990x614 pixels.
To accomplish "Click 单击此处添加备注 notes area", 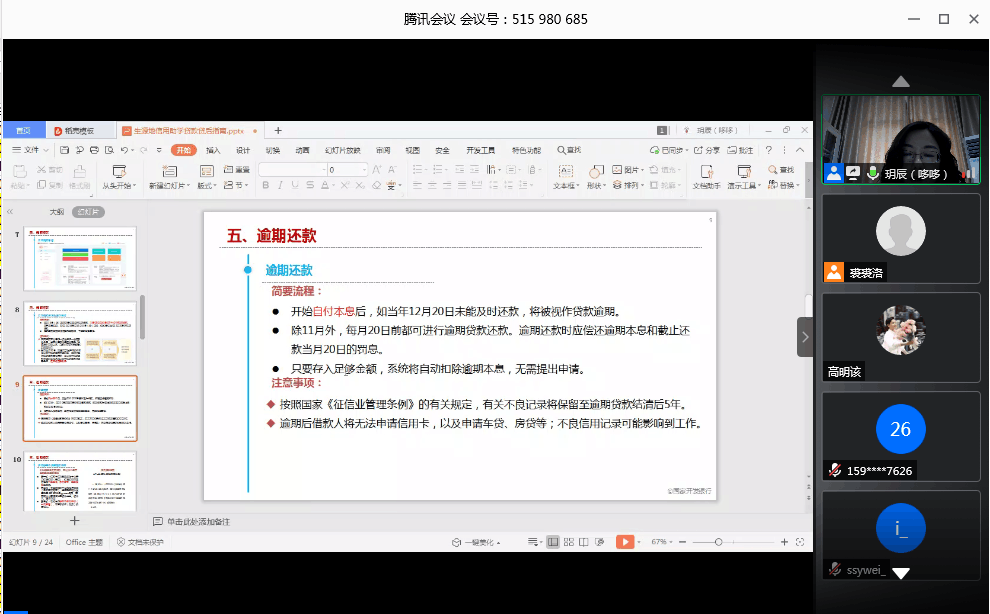I will pos(198,521).
